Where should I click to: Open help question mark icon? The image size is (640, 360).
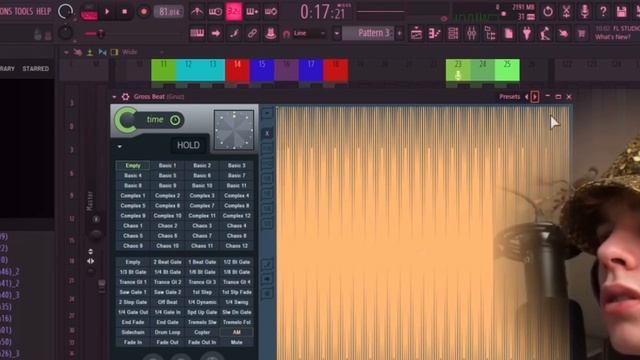(x=603, y=11)
